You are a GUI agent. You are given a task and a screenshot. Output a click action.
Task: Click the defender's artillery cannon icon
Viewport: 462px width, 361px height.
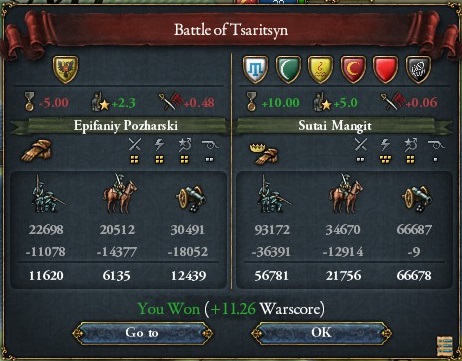click(417, 199)
